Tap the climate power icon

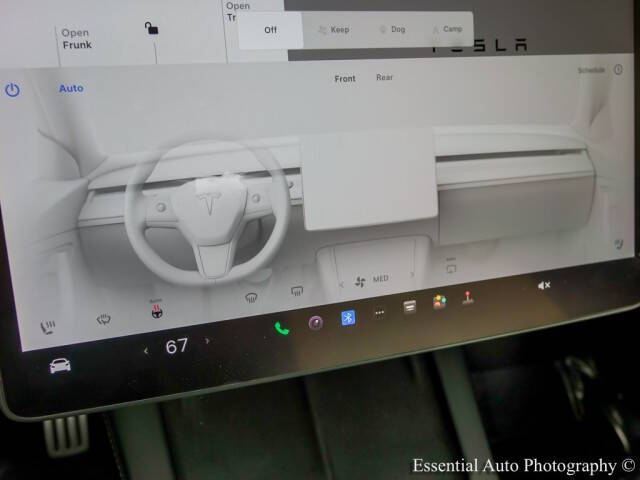coord(12,90)
